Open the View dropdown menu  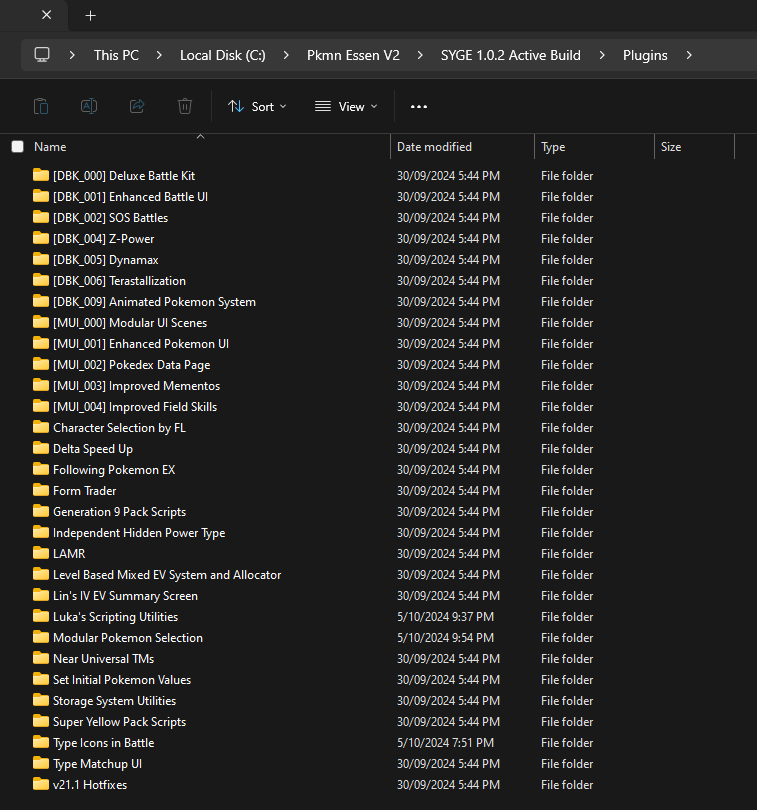[x=346, y=106]
